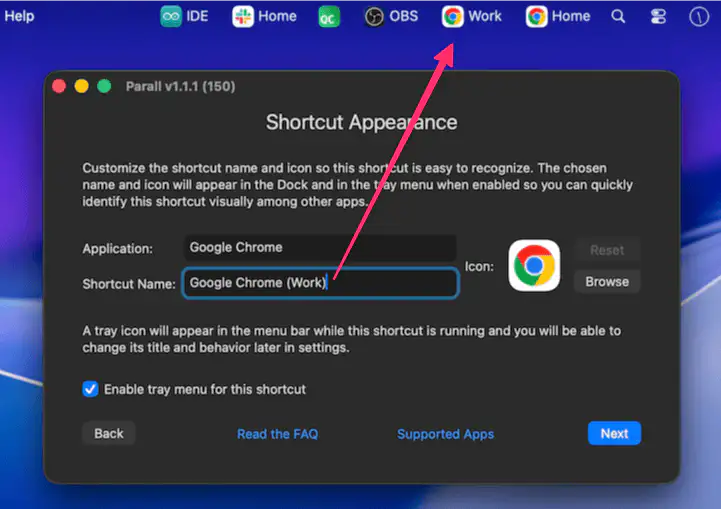Open Spotlight search magnifier icon
This screenshot has height=509, width=721.
tap(619, 16)
